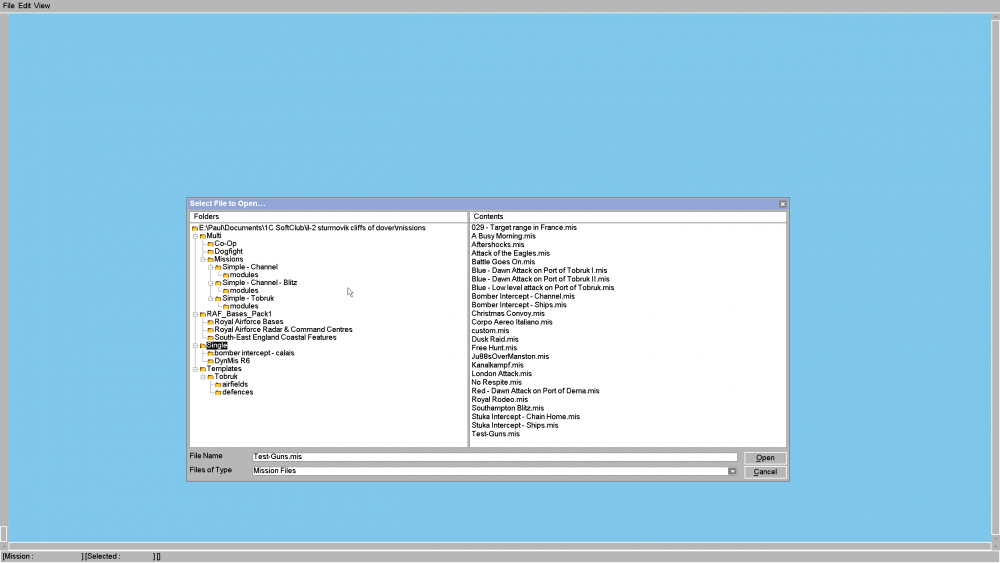Viewport: 1000px width, 563px height.
Task: Select Blue - Low level attack on Port of Tobruk.mis
Action: [x=543, y=288]
